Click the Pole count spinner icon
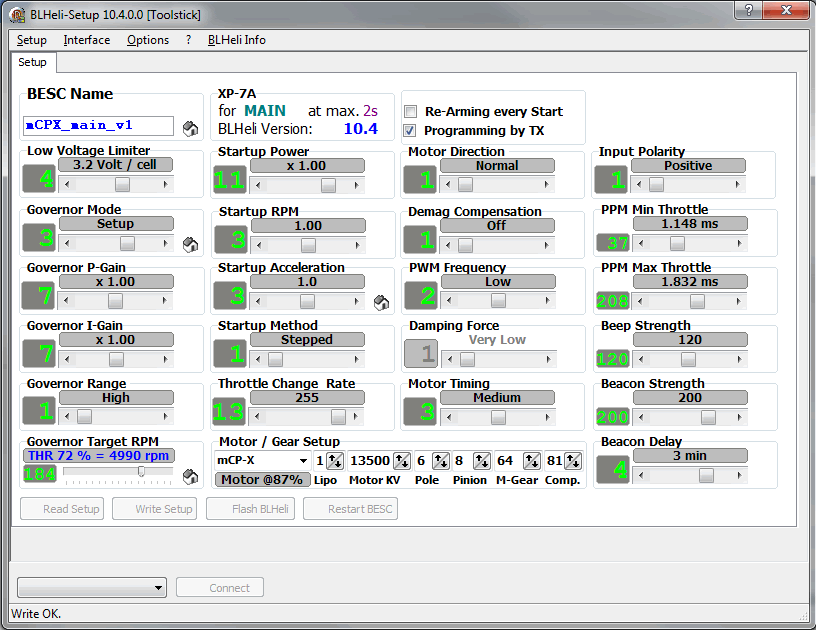Screen dimensions: 816x630 pyautogui.click(x=441, y=461)
